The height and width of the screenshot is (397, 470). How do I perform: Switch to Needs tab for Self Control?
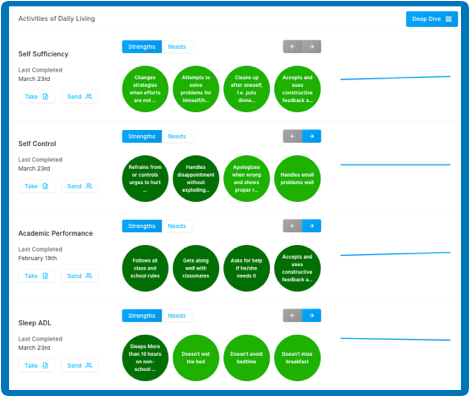177,136
